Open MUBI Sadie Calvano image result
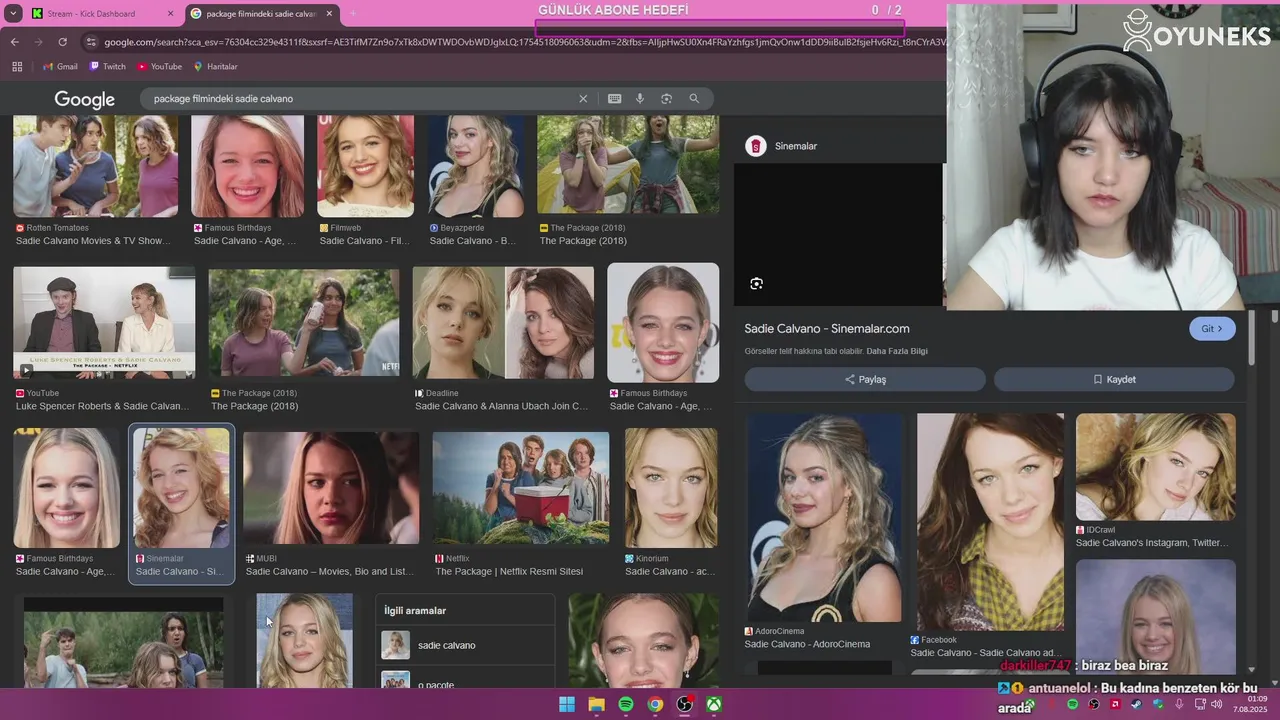The image size is (1280, 720). click(331, 505)
